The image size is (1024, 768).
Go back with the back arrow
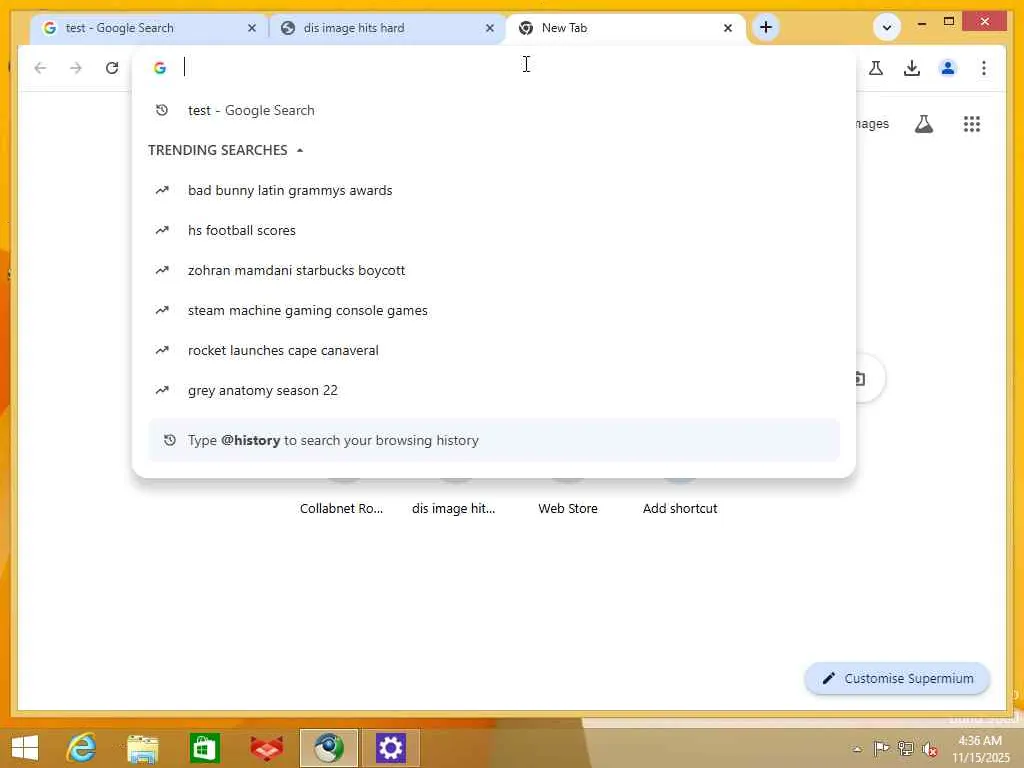point(40,68)
